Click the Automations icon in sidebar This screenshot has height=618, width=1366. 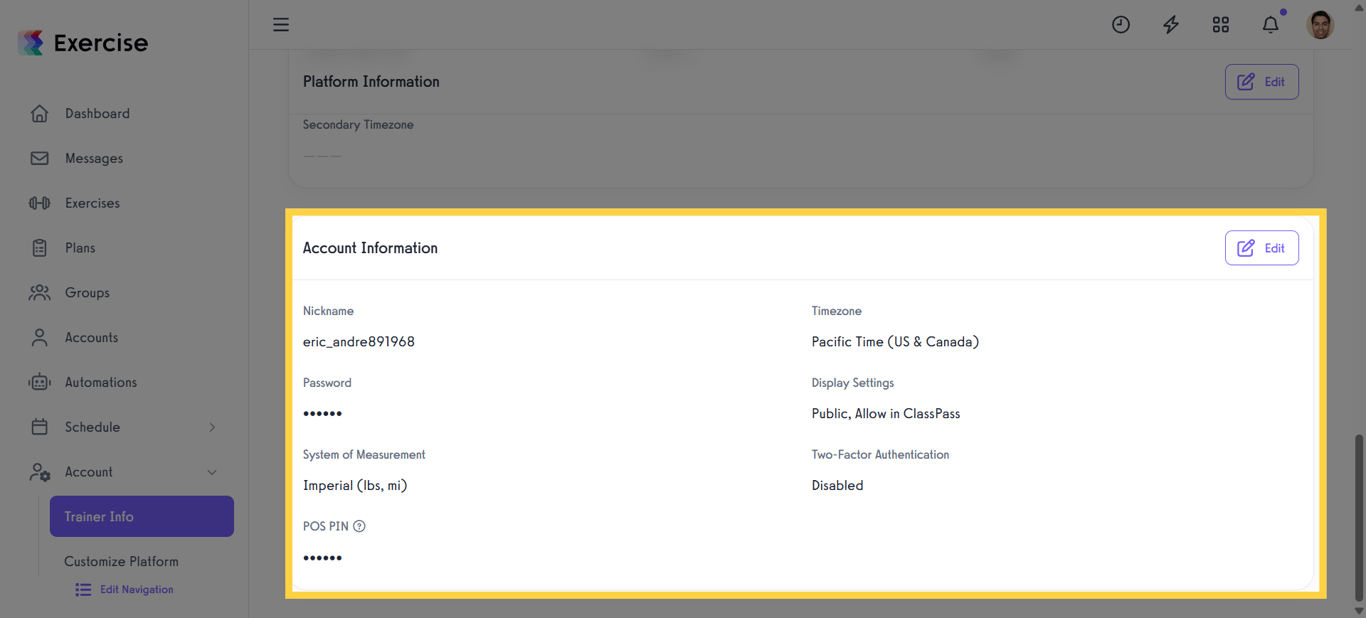tap(39, 382)
